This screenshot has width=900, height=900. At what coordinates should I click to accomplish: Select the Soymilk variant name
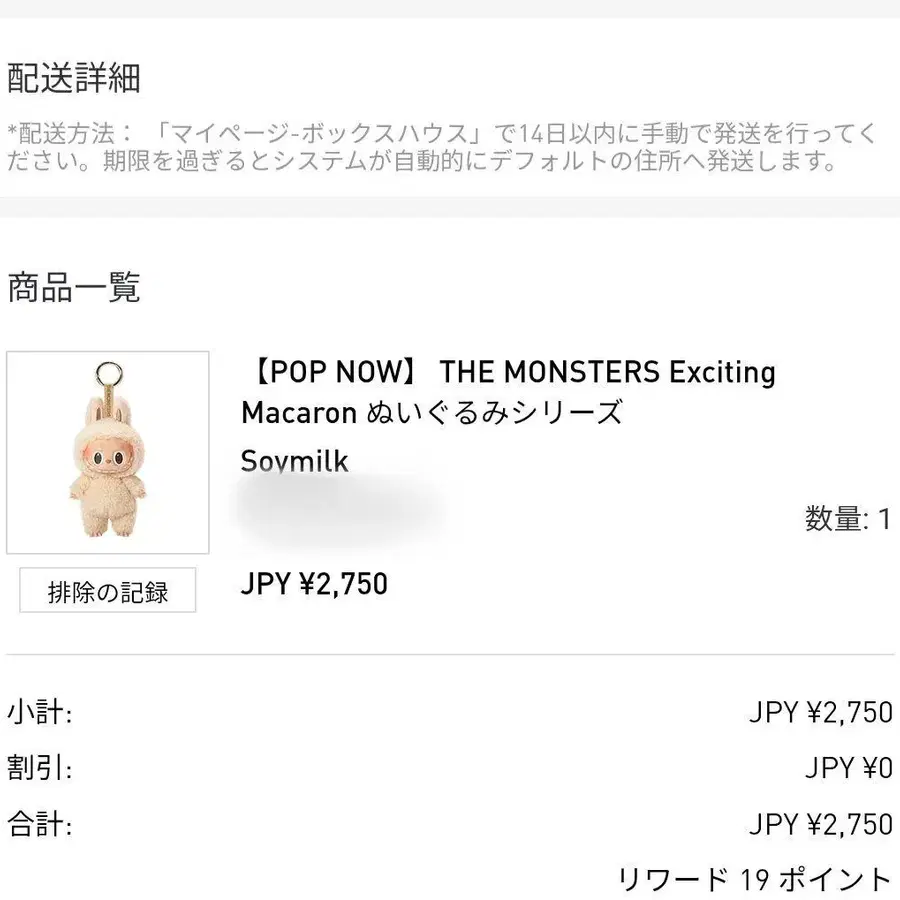(295, 460)
